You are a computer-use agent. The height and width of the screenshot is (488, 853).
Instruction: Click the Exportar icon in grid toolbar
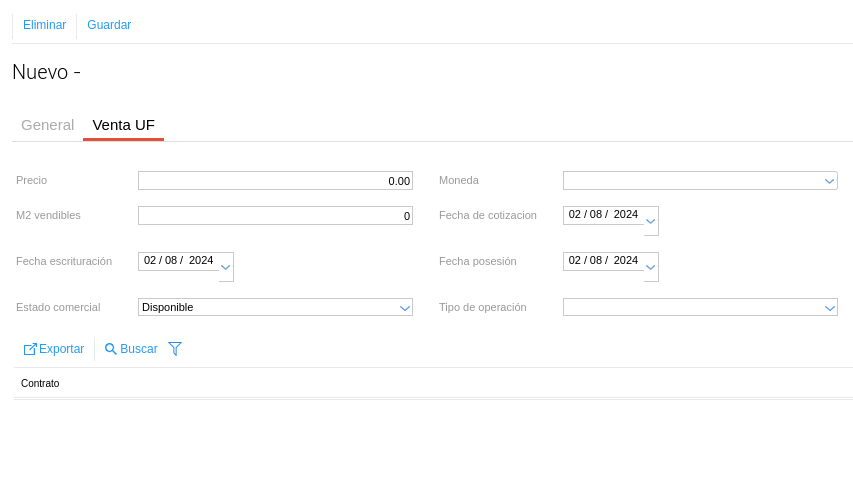pyautogui.click(x=30, y=349)
